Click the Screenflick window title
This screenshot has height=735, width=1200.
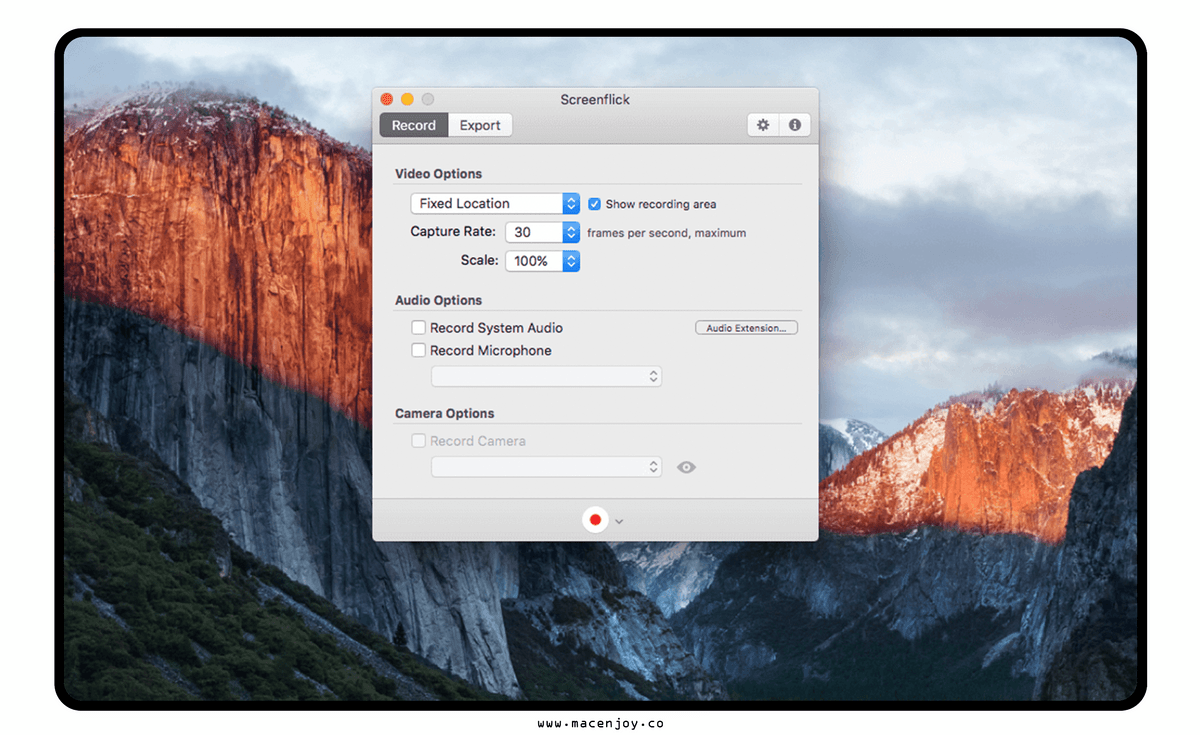(595, 99)
